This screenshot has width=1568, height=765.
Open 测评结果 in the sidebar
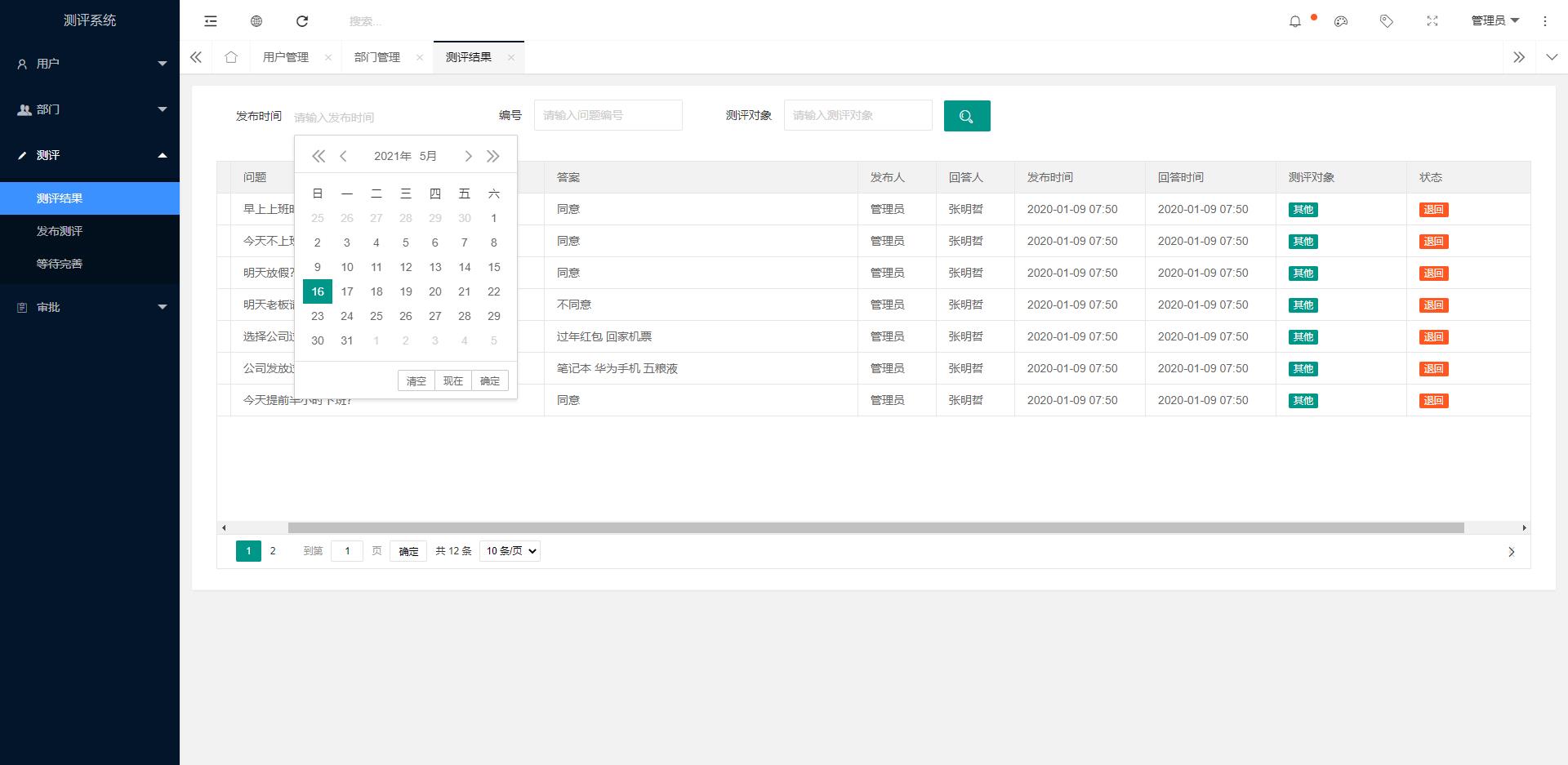[90, 198]
